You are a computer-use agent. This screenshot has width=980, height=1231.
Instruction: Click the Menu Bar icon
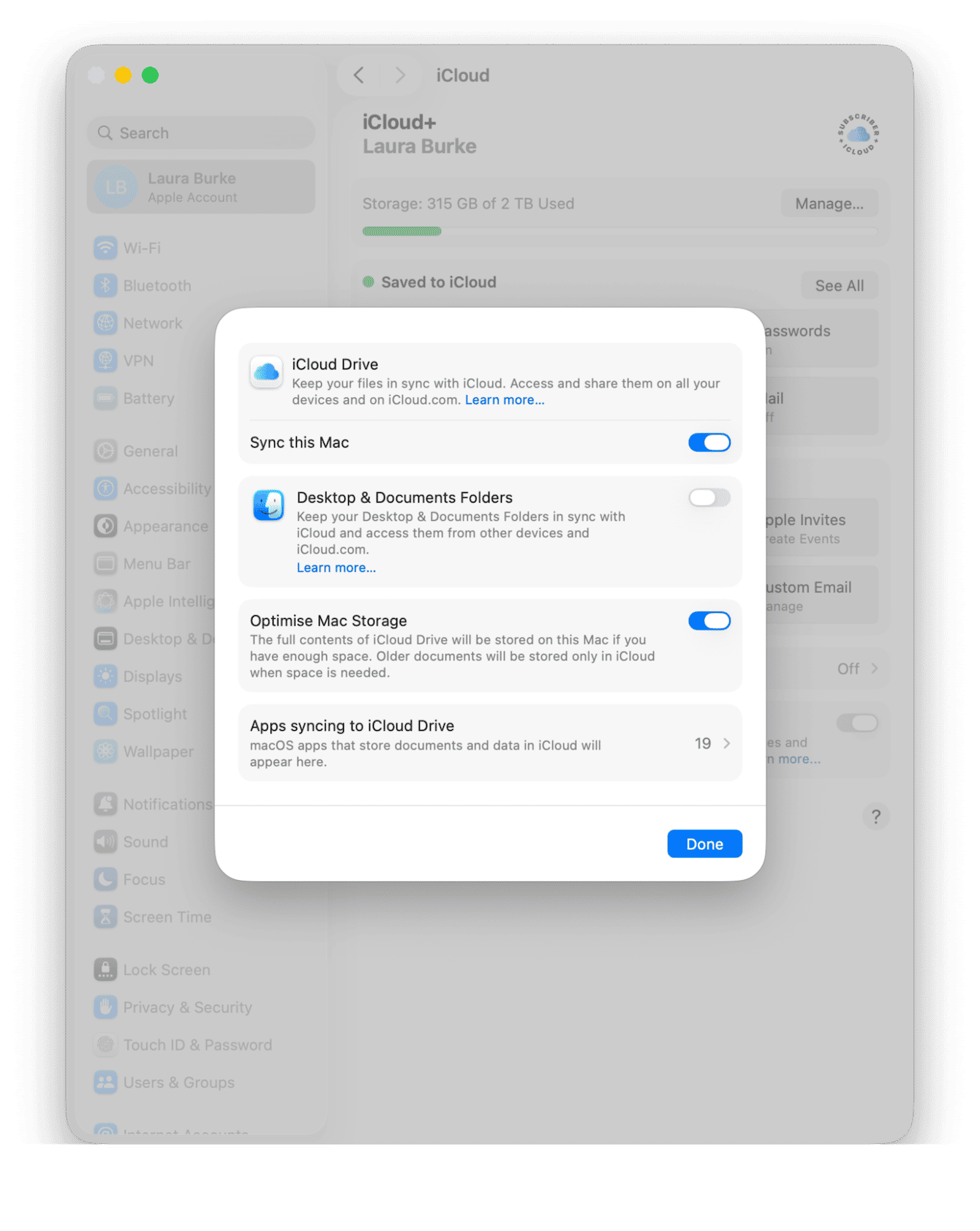pos(105,564)
